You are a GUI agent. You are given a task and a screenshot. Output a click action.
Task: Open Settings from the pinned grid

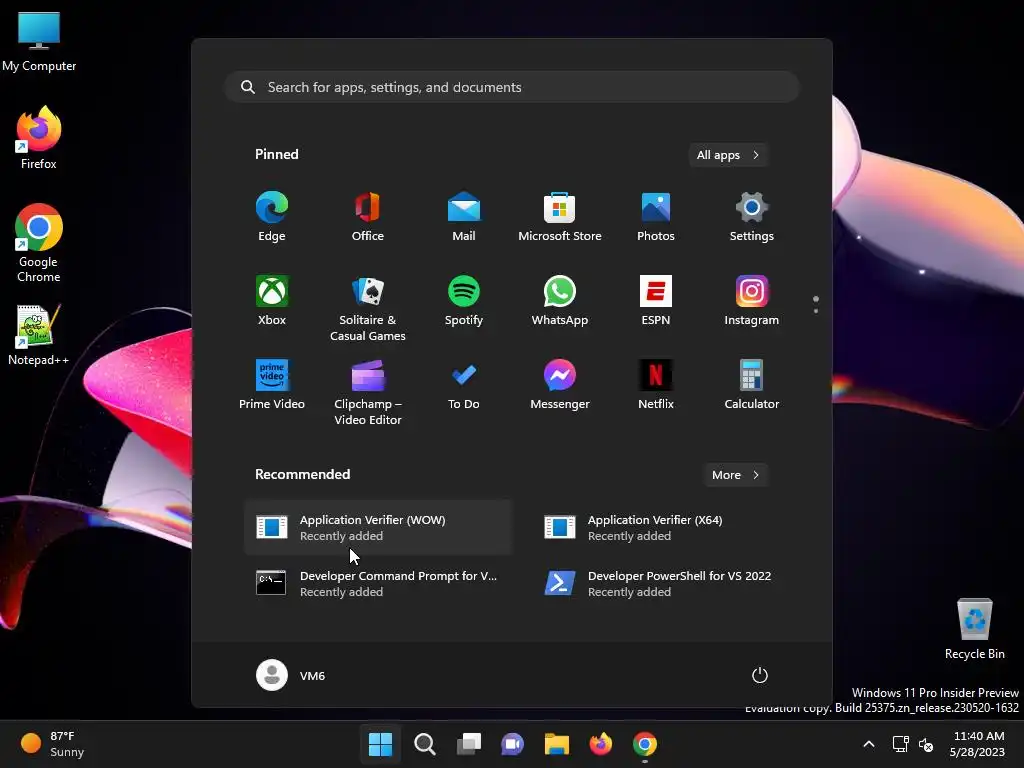tap(752, 217)
